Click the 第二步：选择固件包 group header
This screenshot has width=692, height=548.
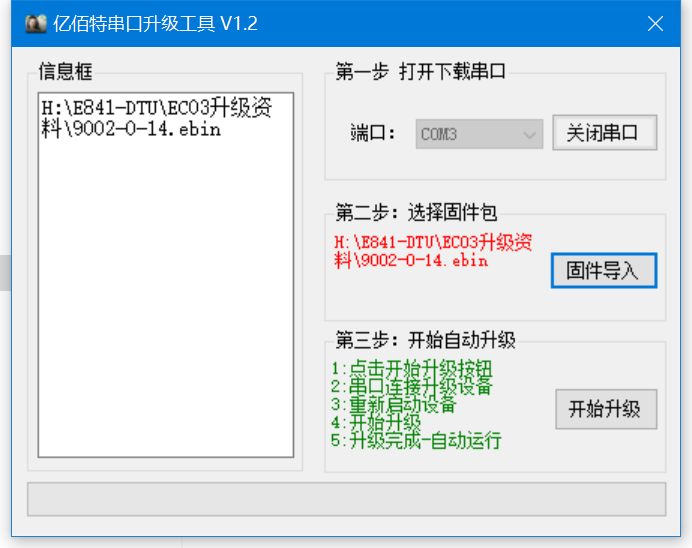(x=416, y=212)
